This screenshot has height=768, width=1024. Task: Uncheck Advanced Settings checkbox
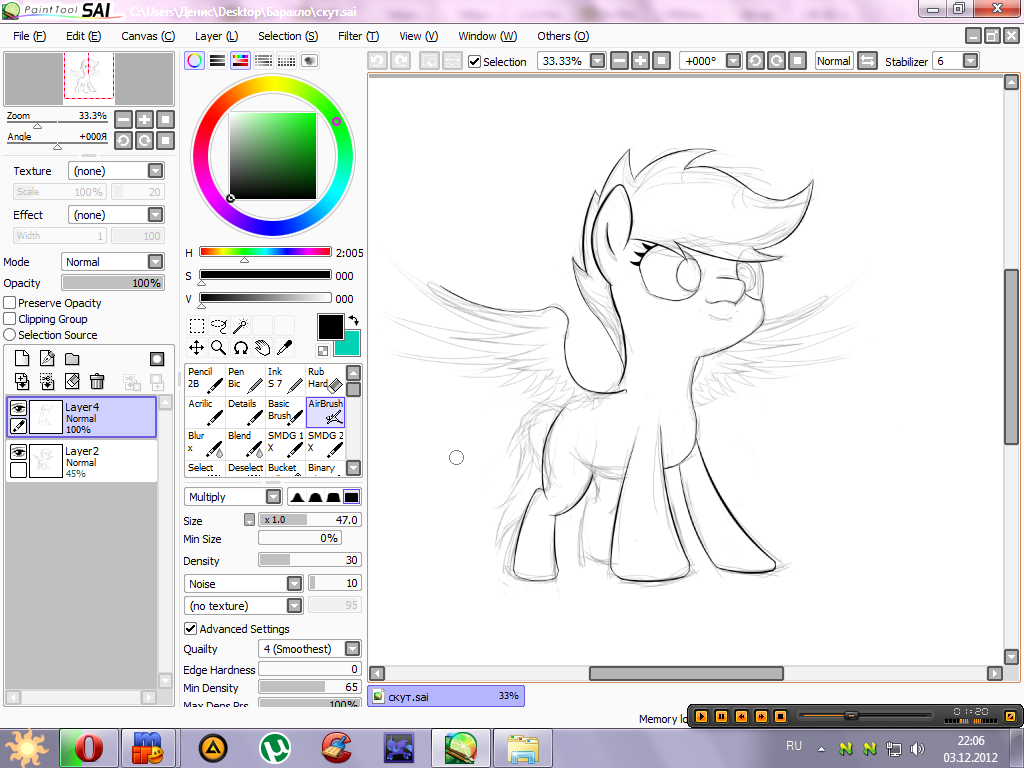coord(191,628)
